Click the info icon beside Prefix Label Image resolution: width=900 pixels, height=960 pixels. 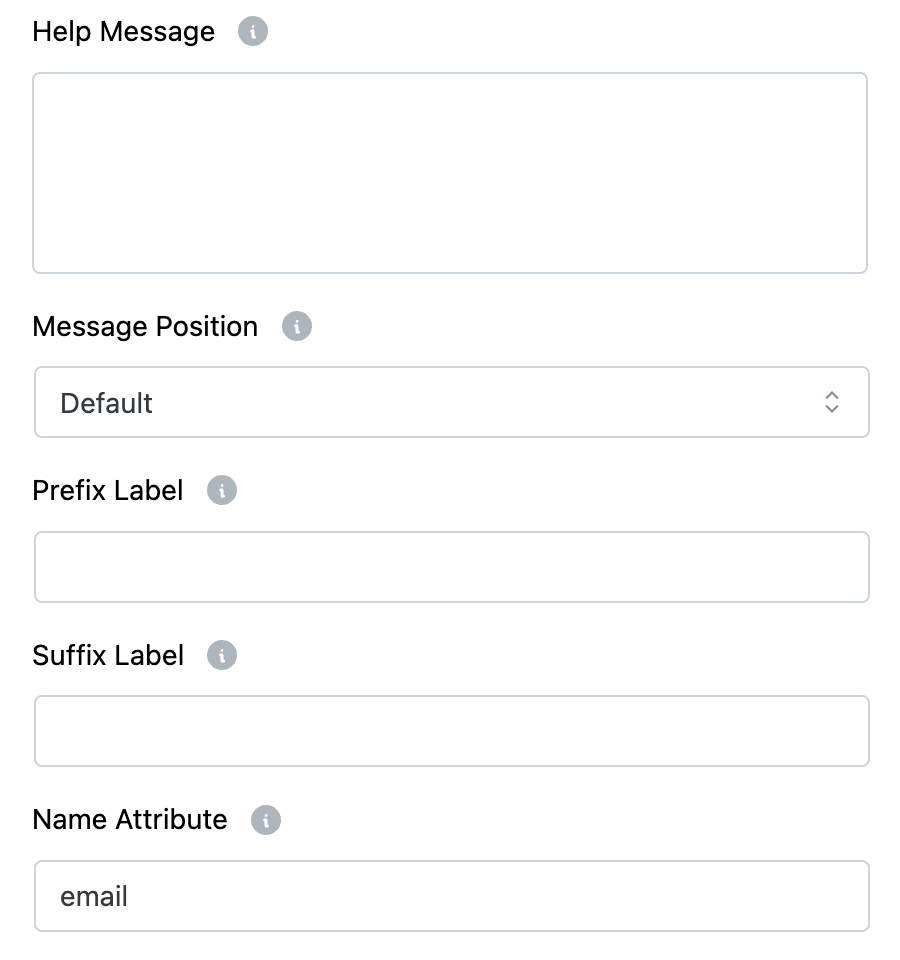(x=221, y=490)
